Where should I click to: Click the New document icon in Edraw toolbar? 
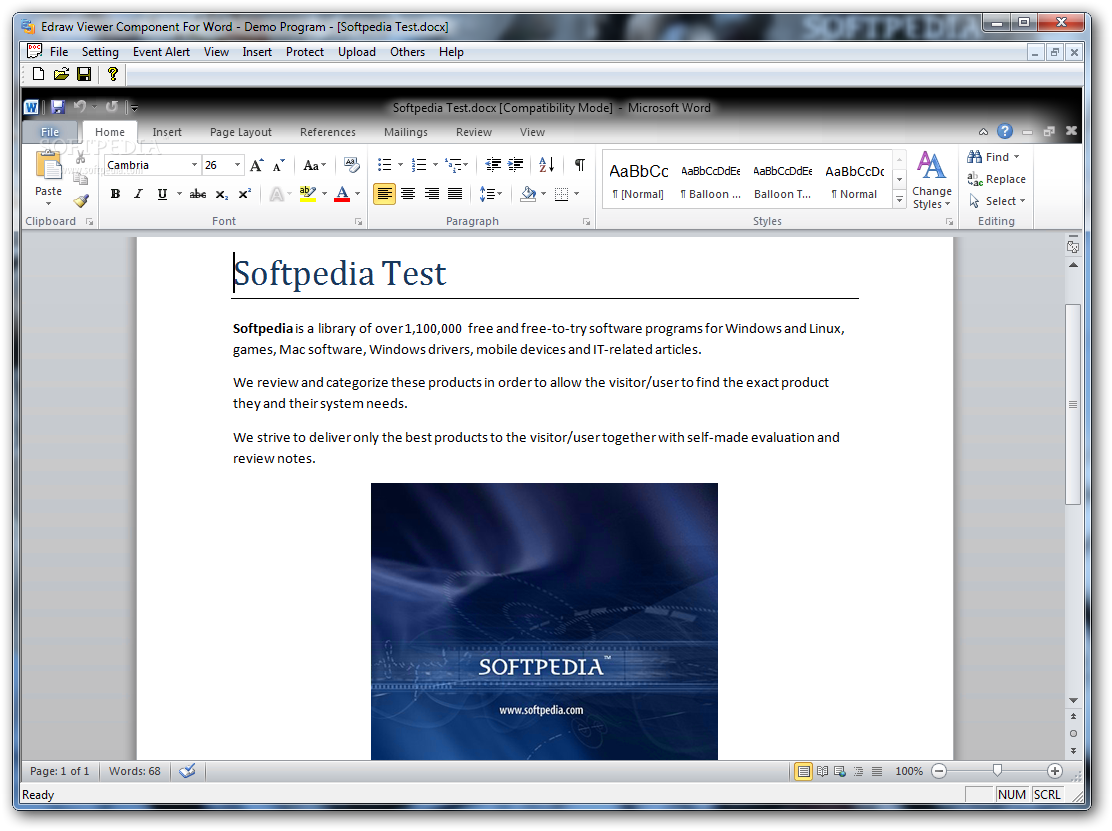click(x=38, y=74)
